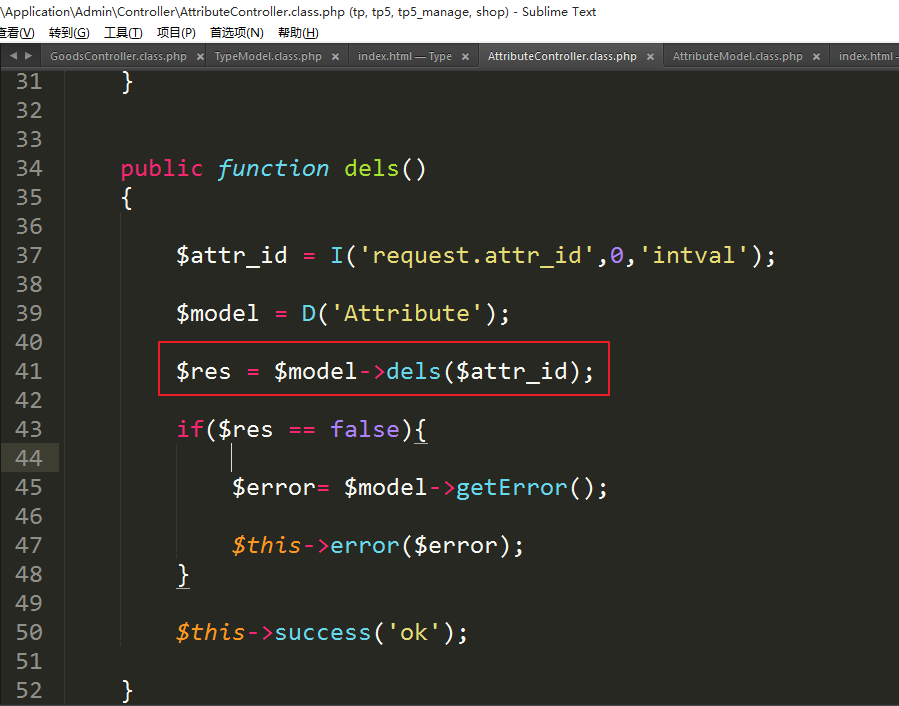Close the TypeModel.class.php tab
Viewport: 899px width, 706px height.
335,57
